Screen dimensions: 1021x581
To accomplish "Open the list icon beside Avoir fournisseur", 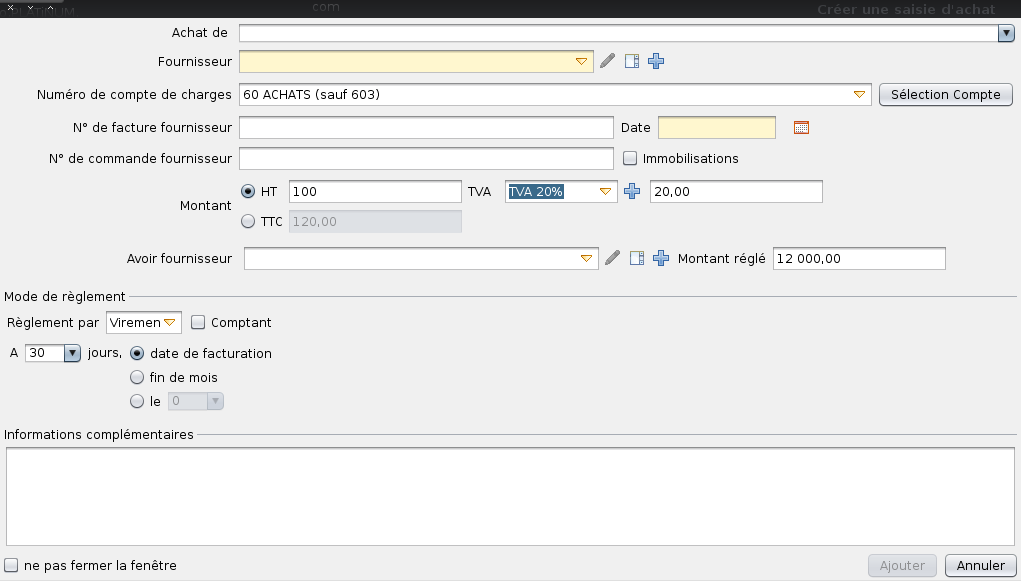I will (x=637, y=259).
